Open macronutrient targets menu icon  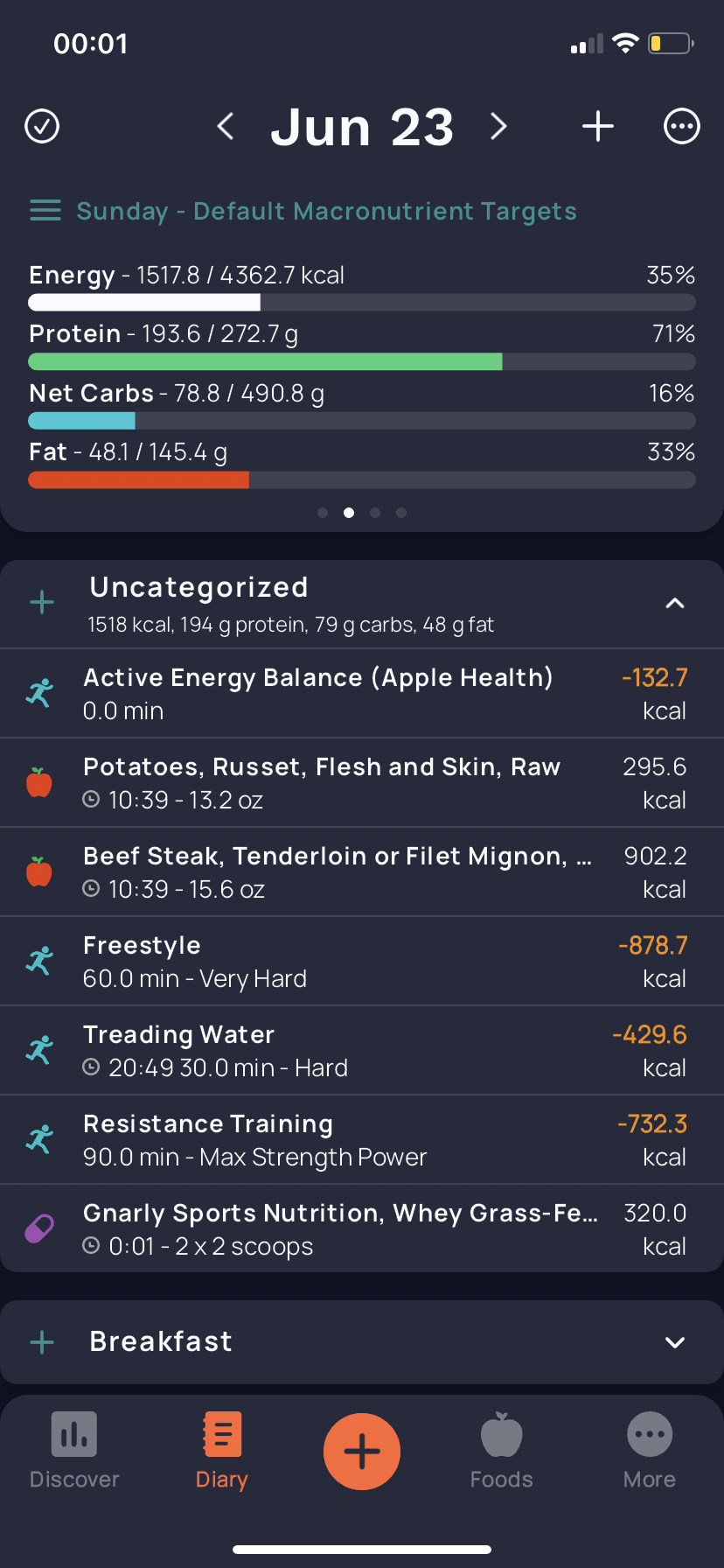coord(45,211)
